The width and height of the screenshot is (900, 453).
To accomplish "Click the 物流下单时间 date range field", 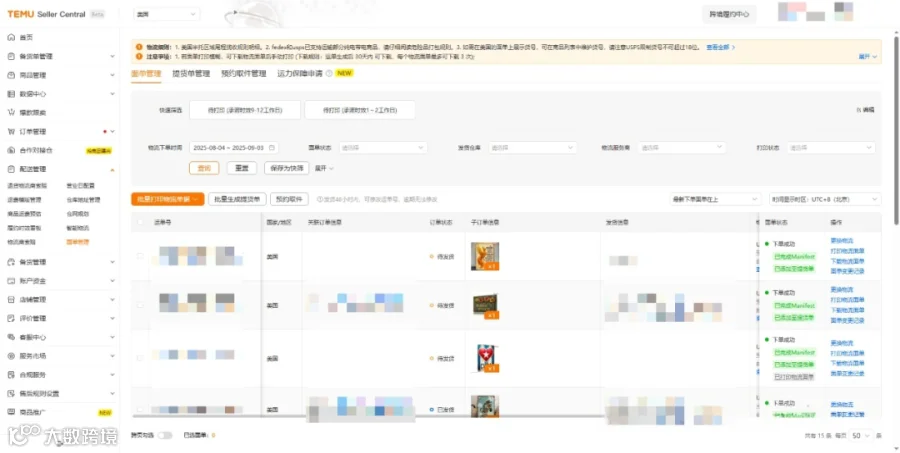I will 234,148.
